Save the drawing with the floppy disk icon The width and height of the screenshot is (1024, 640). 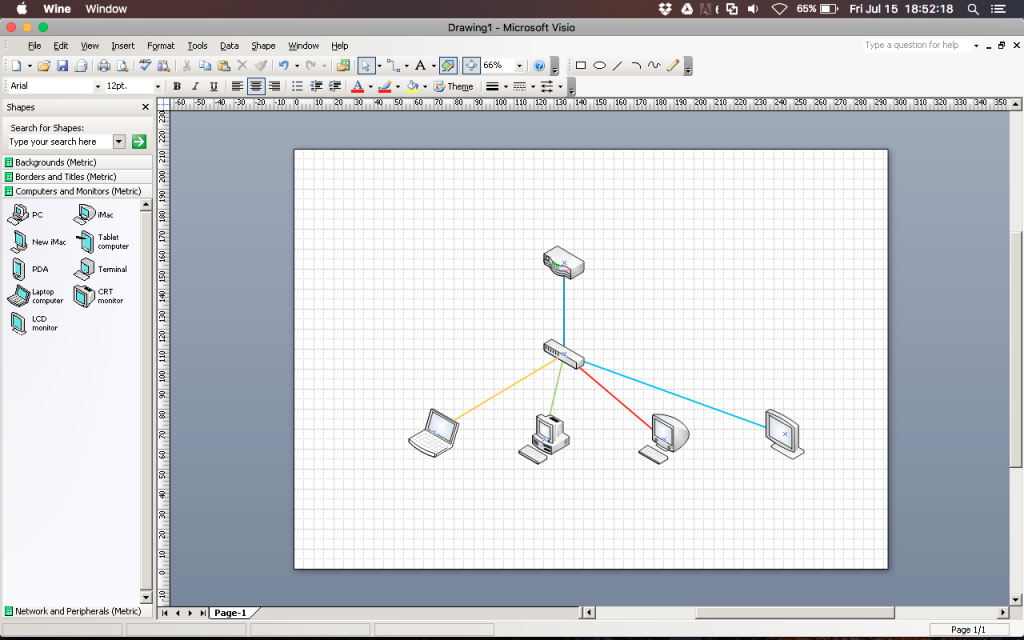click(62, 65)
